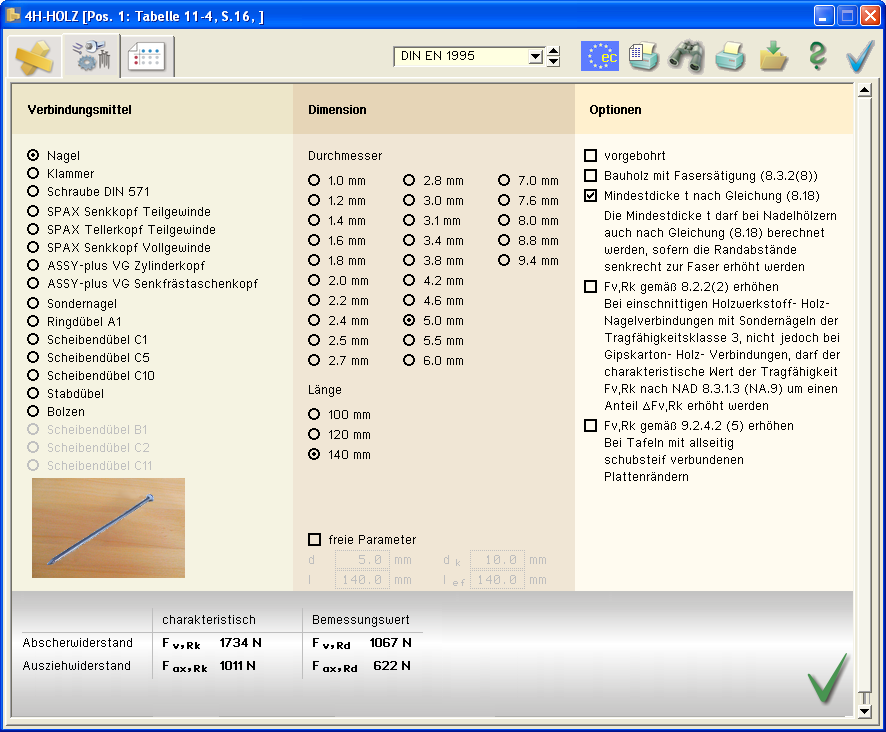Open help with the question mark icon
The height and width of the screenshot is (732, 886).
(x=817, y=57)
